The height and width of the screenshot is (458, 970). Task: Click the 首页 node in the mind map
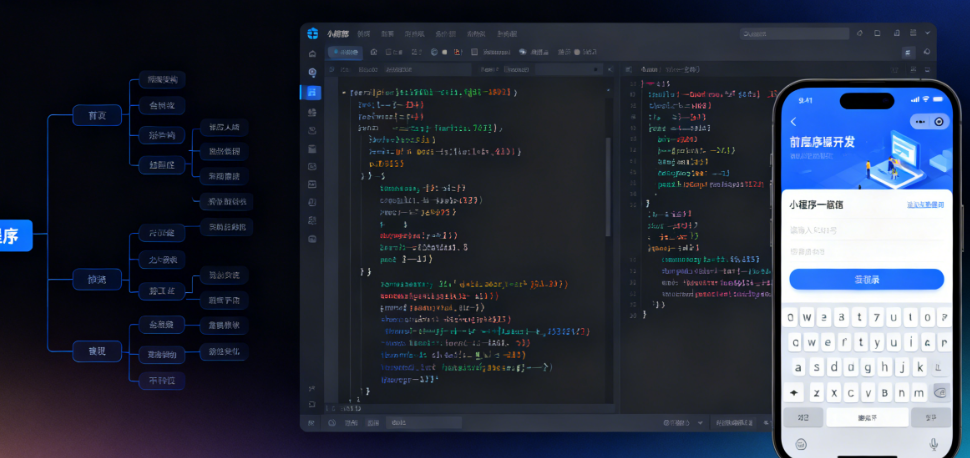coord(97,115)
